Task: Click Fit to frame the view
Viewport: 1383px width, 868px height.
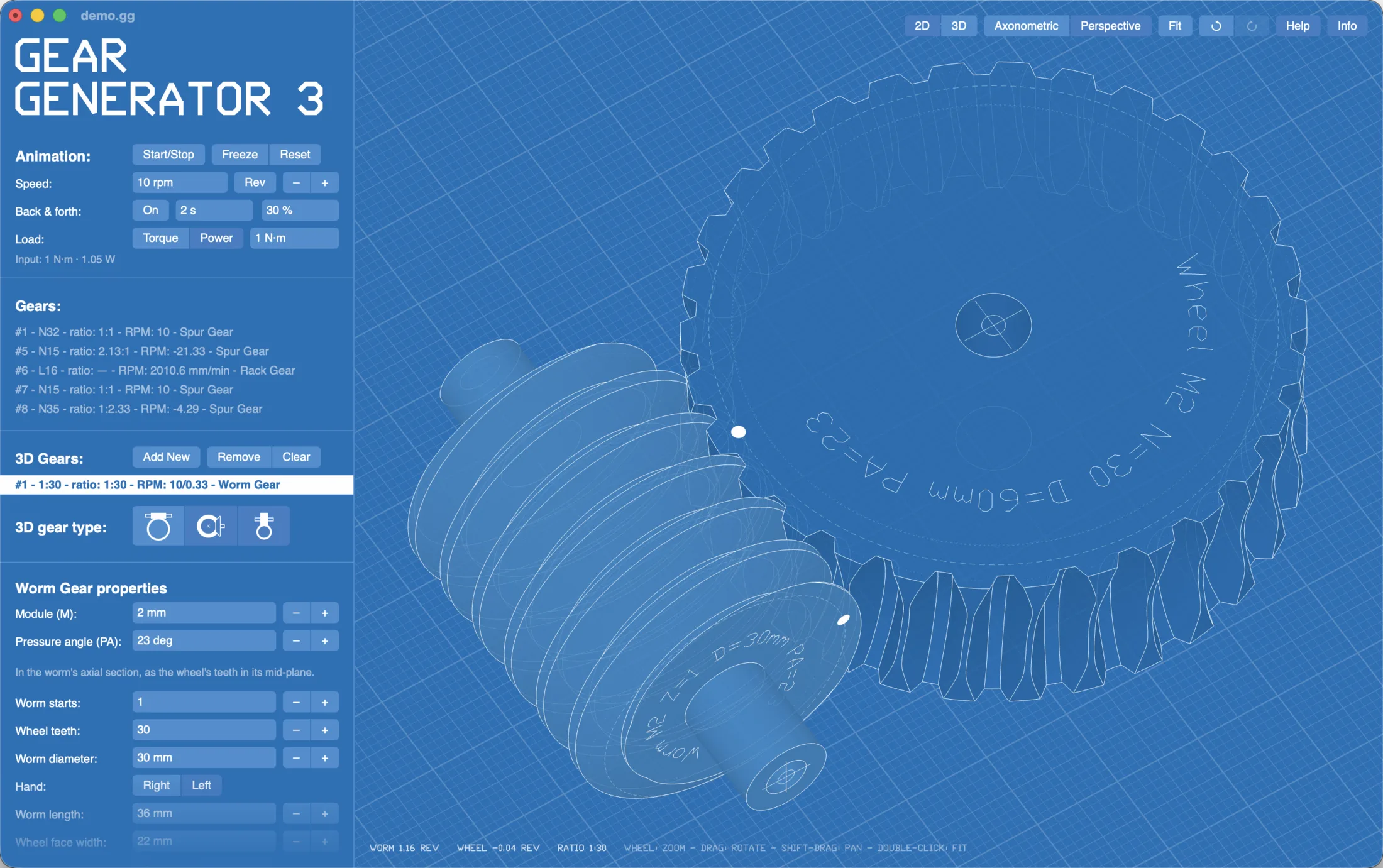Action: tap(1174, 26)
